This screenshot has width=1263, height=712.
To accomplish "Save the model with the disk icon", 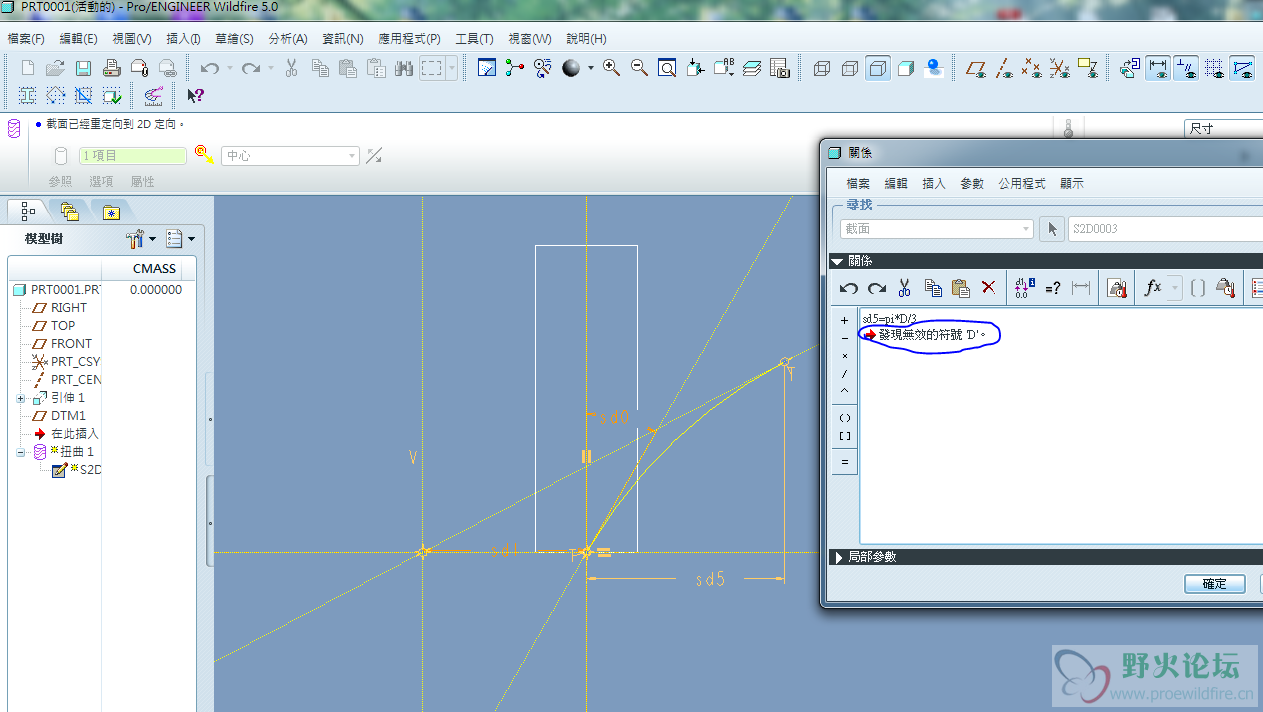I will [x=83, y=68].
